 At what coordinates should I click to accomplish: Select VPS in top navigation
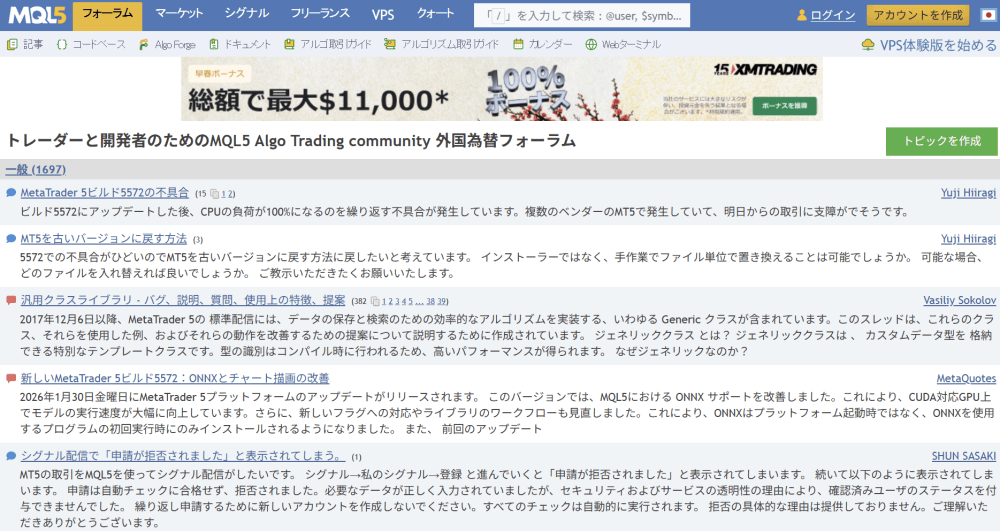[383, 14]
